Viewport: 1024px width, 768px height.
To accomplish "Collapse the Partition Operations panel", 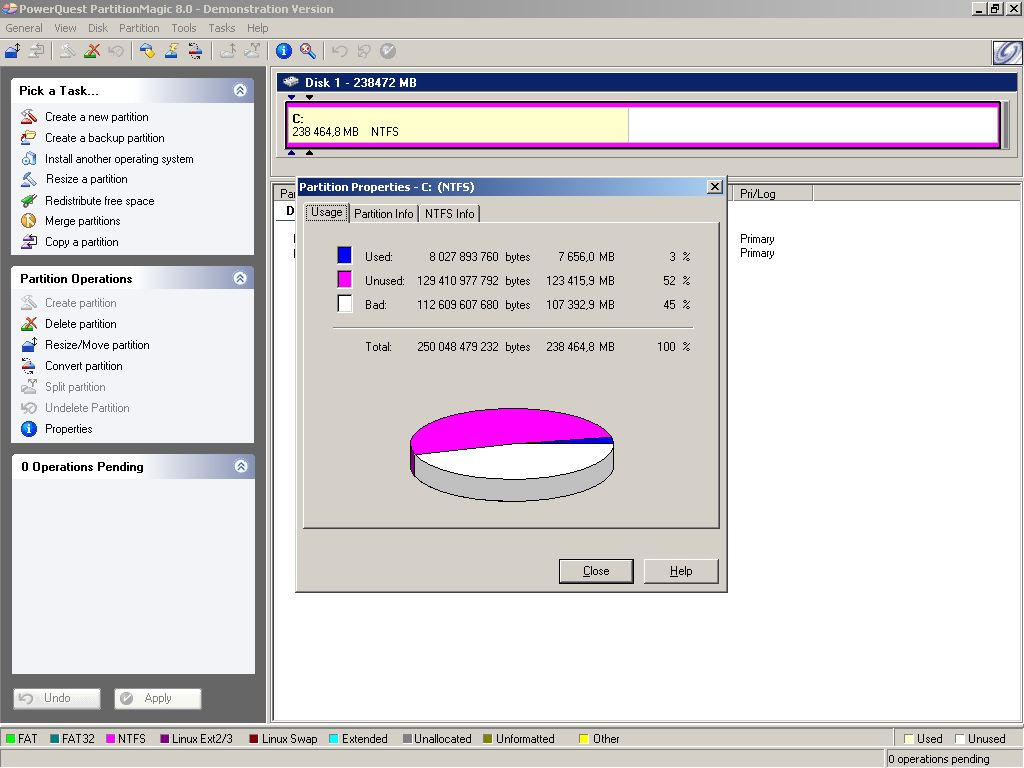I will [x=240, y=278].
